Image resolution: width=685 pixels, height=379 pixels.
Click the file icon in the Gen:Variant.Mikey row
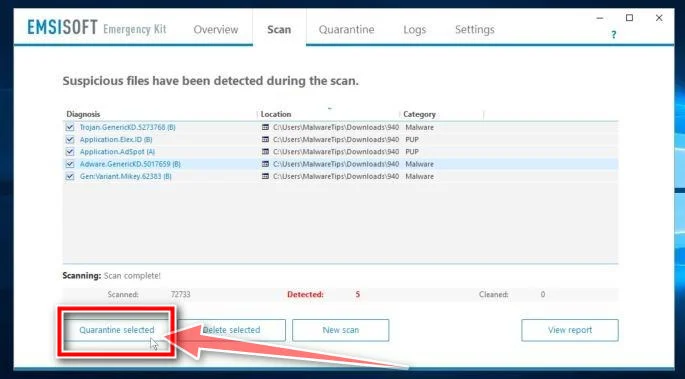click(x=265, y=176)
